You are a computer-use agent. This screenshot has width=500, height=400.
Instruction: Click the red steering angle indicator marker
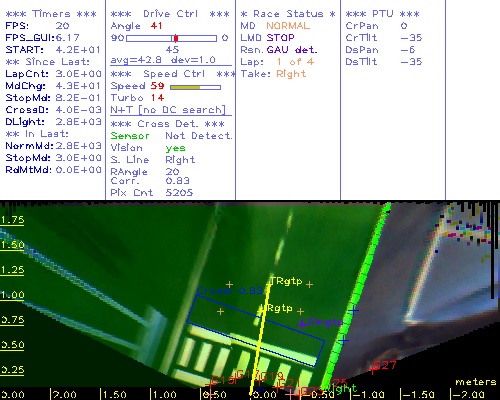click(x=176, y=38)
